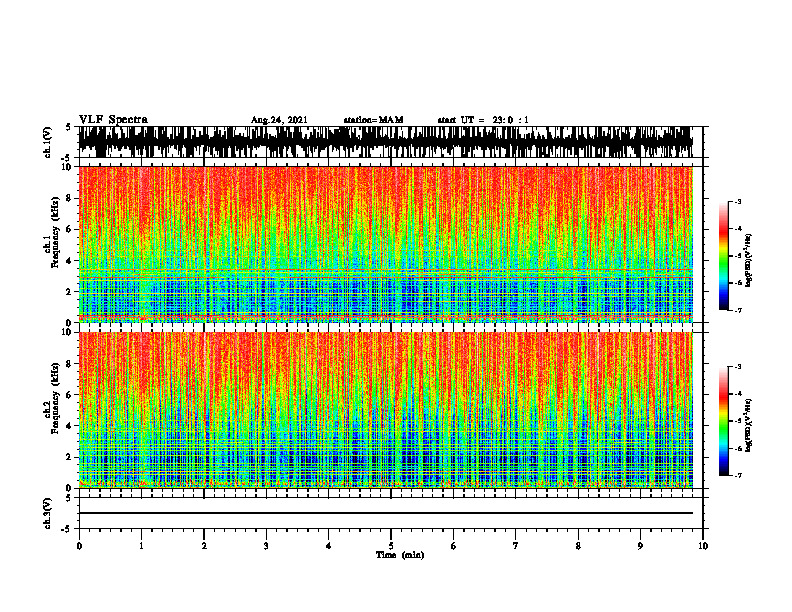Click the ch.1 waveform strip at top
Viewport: 792px width, 612px height.
point(385,142)
